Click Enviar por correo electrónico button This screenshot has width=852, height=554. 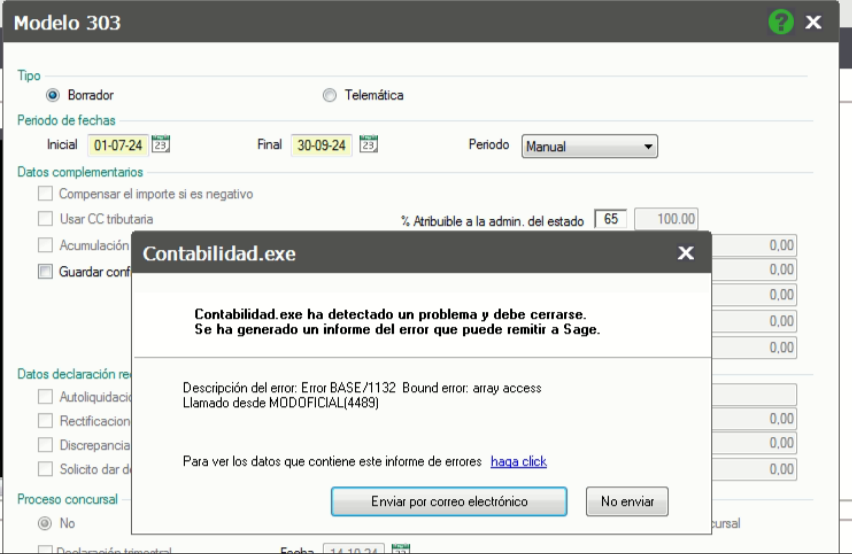tap(449, 501)
